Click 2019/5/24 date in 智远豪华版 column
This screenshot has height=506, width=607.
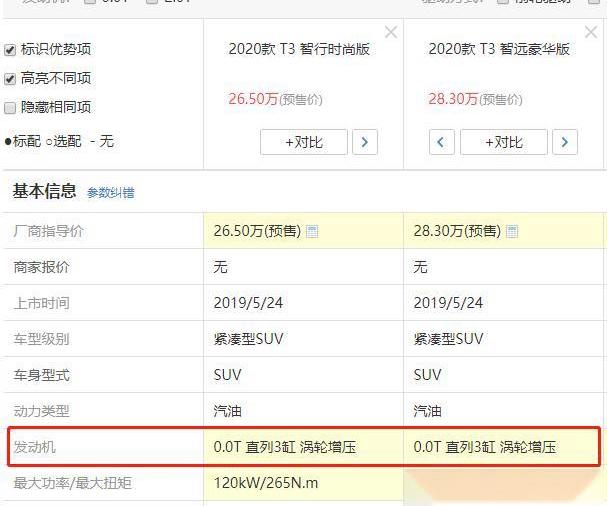448,303
